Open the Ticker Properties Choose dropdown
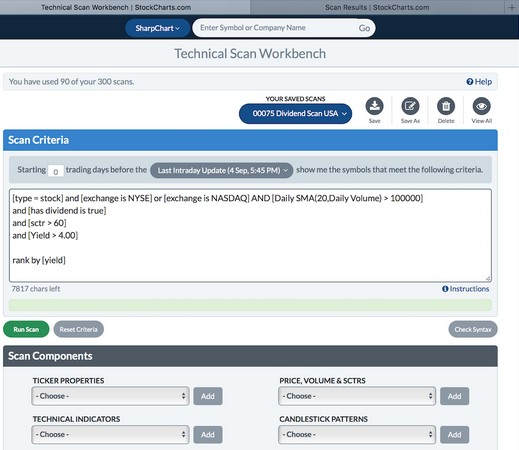The height and width of the screenshot is (450, 519). tap(110, 396)
